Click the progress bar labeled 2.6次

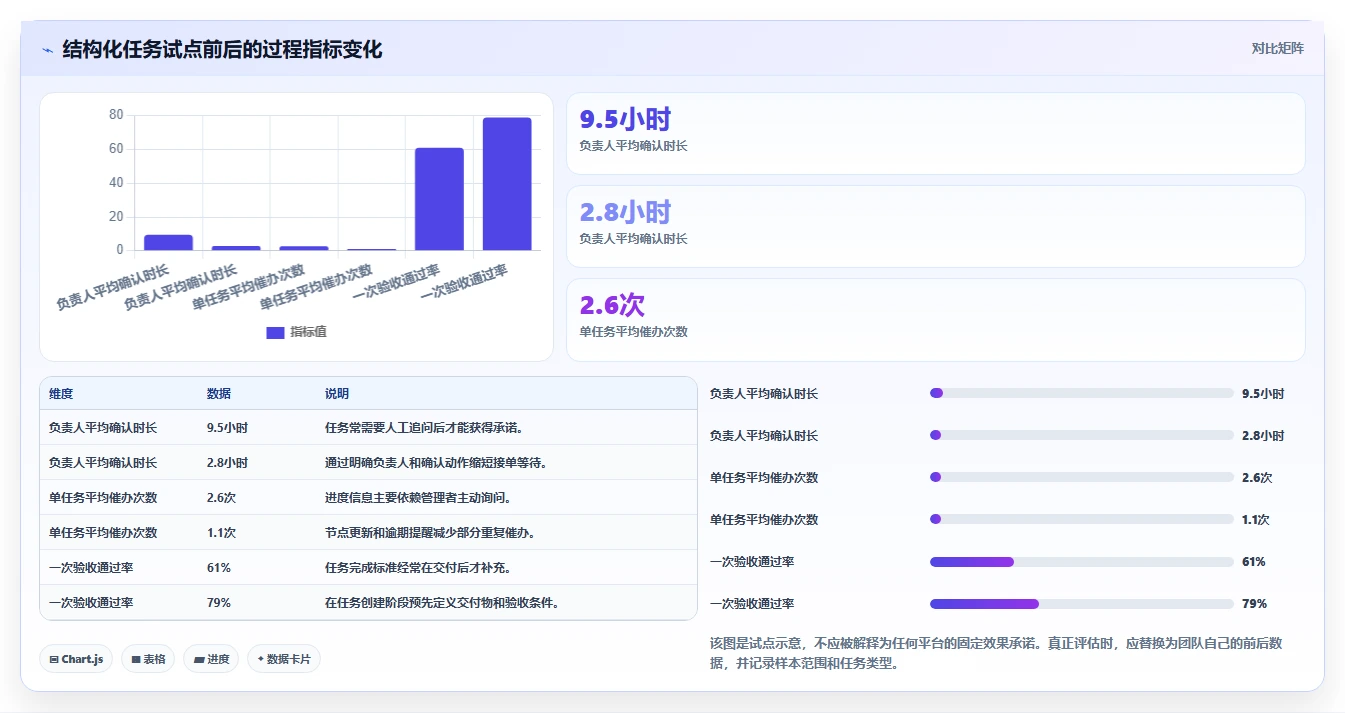(x=1082, y=477)
